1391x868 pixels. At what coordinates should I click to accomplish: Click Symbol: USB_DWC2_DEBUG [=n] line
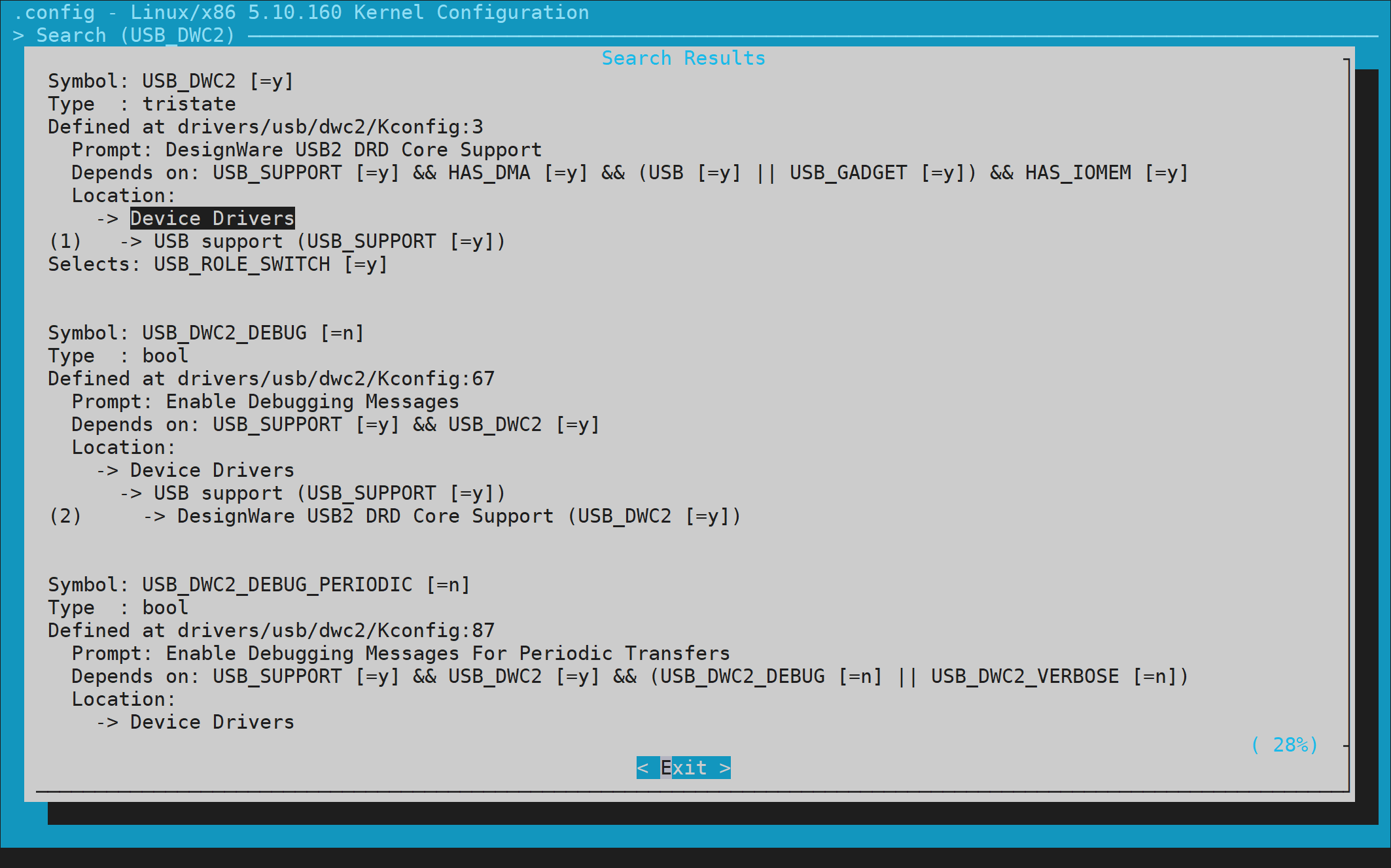tap(205, 333)
